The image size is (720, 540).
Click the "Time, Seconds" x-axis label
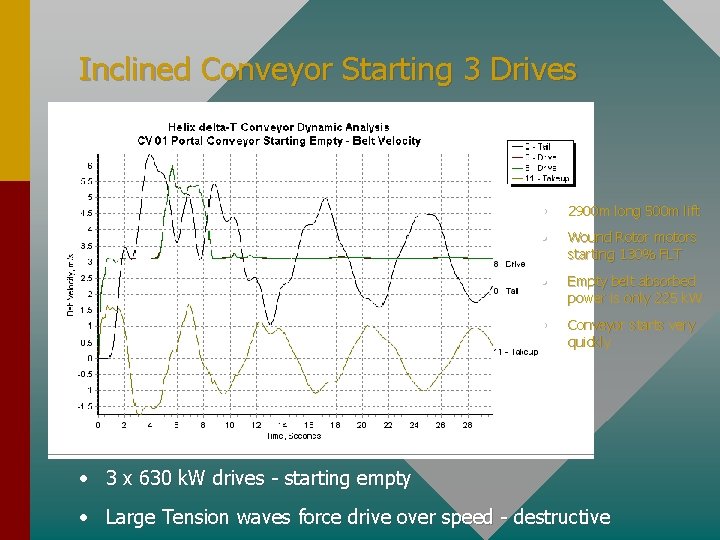(x=293, y=436)
